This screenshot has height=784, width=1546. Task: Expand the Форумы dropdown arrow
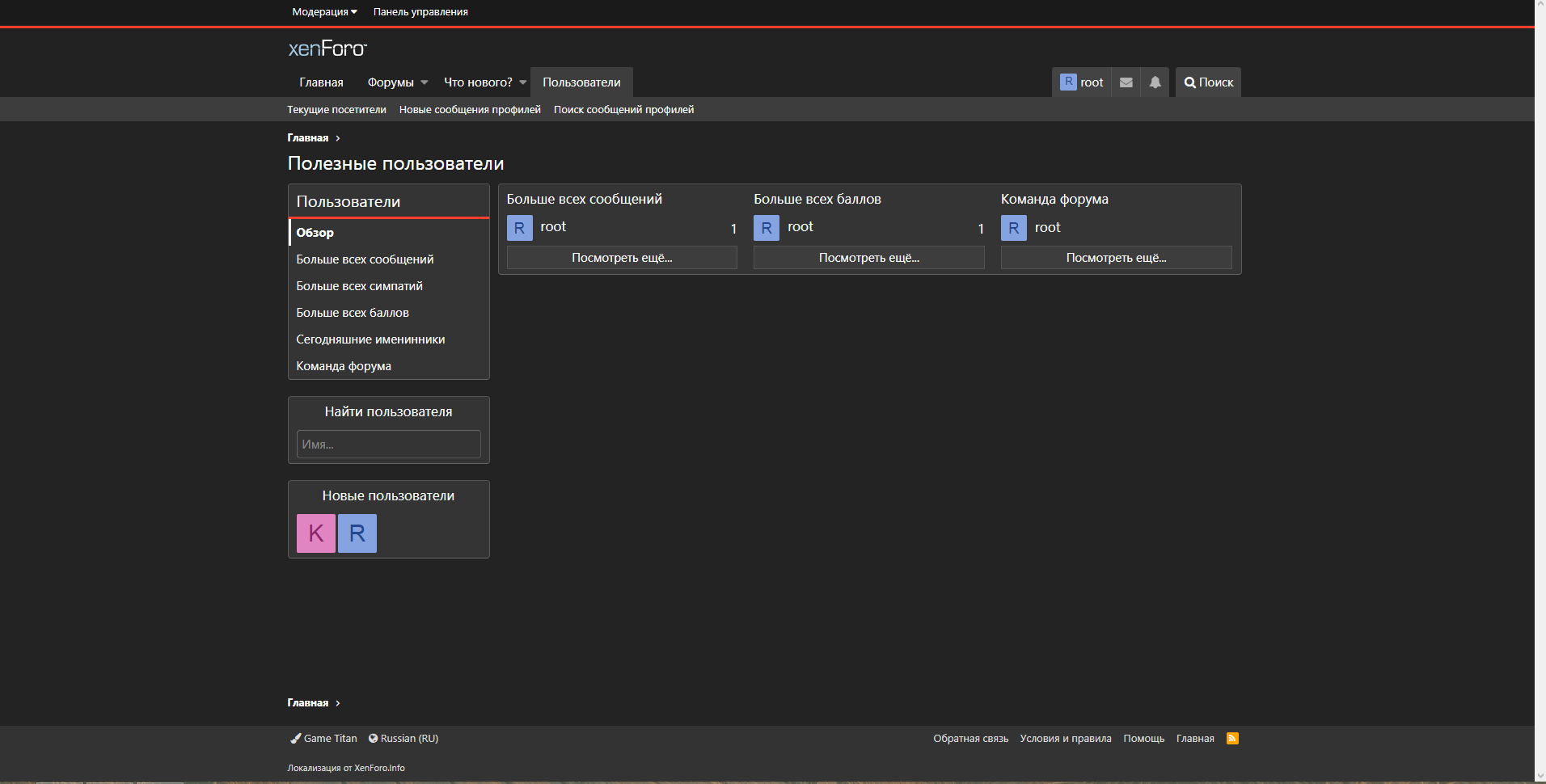click(x=425, y=82)
